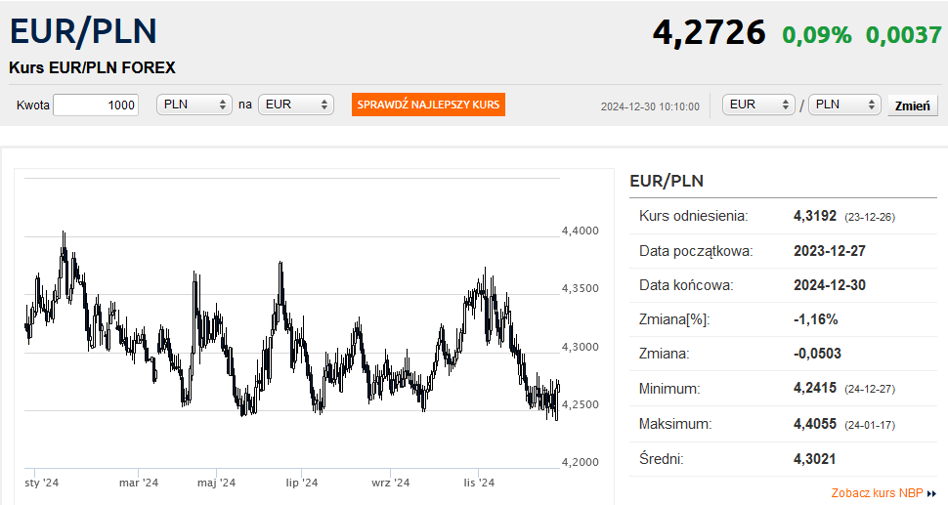This screenshot has width=948, height=505.
Task: Click the Kwota label
Action: [x=33, y=105]
